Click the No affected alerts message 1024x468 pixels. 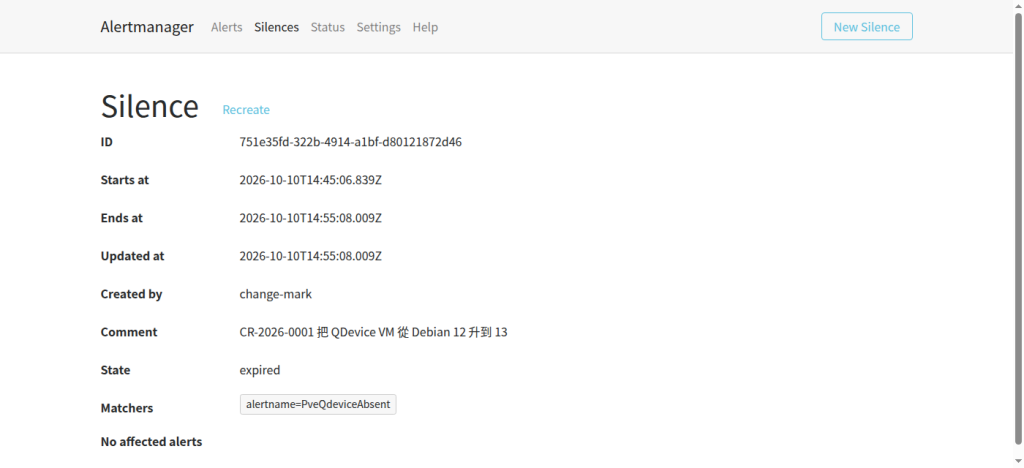click(152, 442)
